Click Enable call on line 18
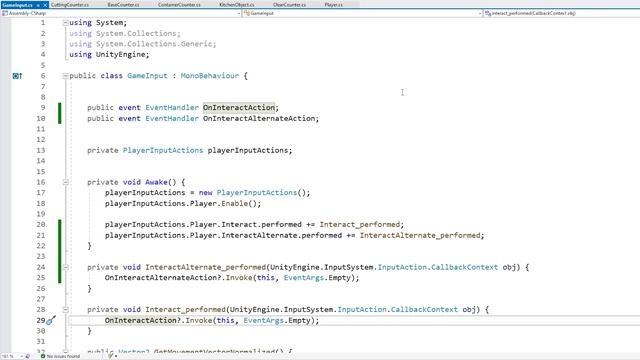 tap(235, 204)
